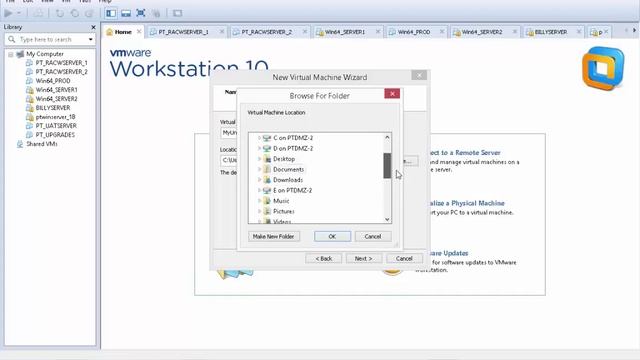This screenshot has height=360, width=640.
Task: Select the Pictures folder
Action: point(283,211)
